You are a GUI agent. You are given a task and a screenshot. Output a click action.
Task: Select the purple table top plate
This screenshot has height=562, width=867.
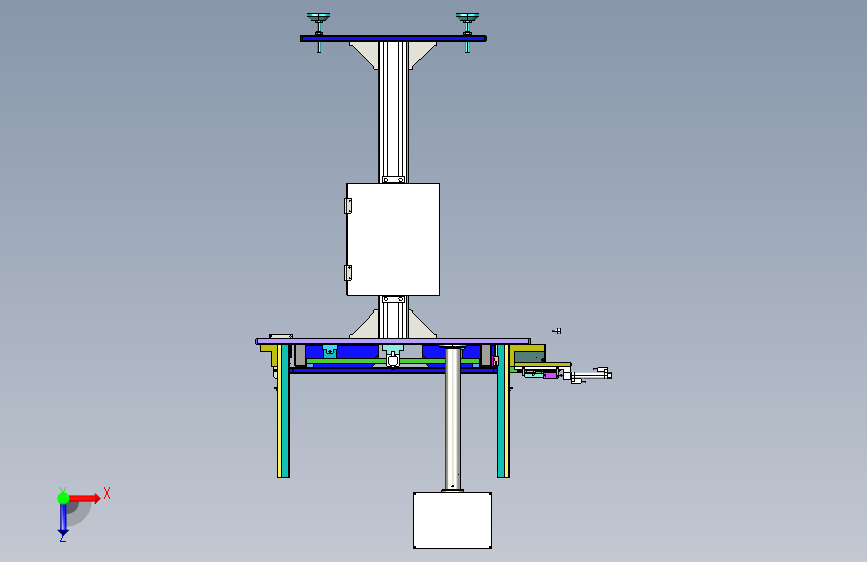(393, 341)
